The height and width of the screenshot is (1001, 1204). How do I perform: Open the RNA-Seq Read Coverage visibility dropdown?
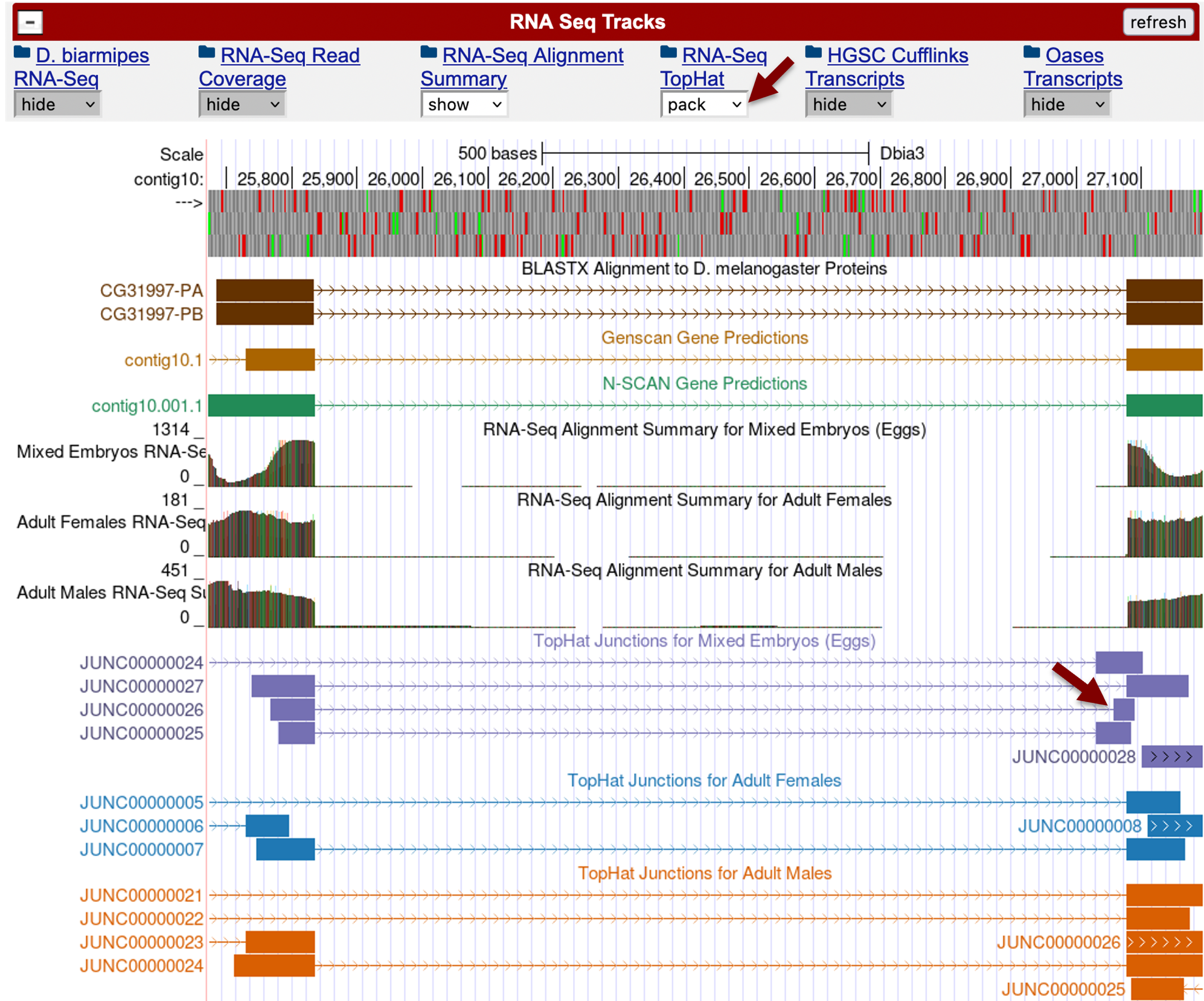tap(242, 104)
